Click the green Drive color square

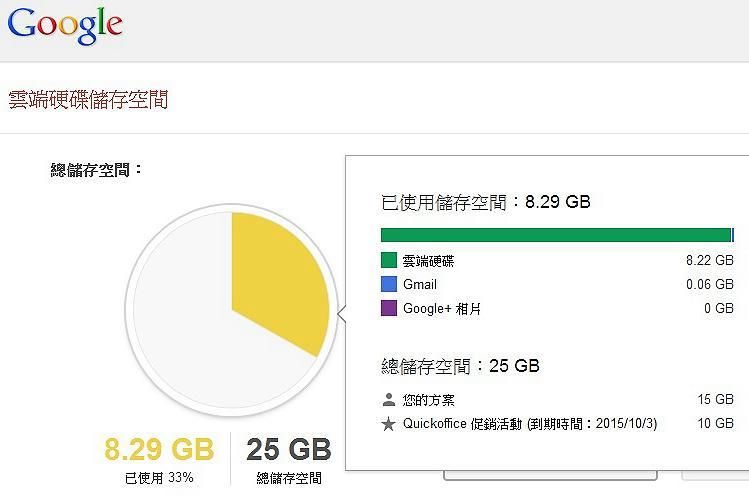389,260
